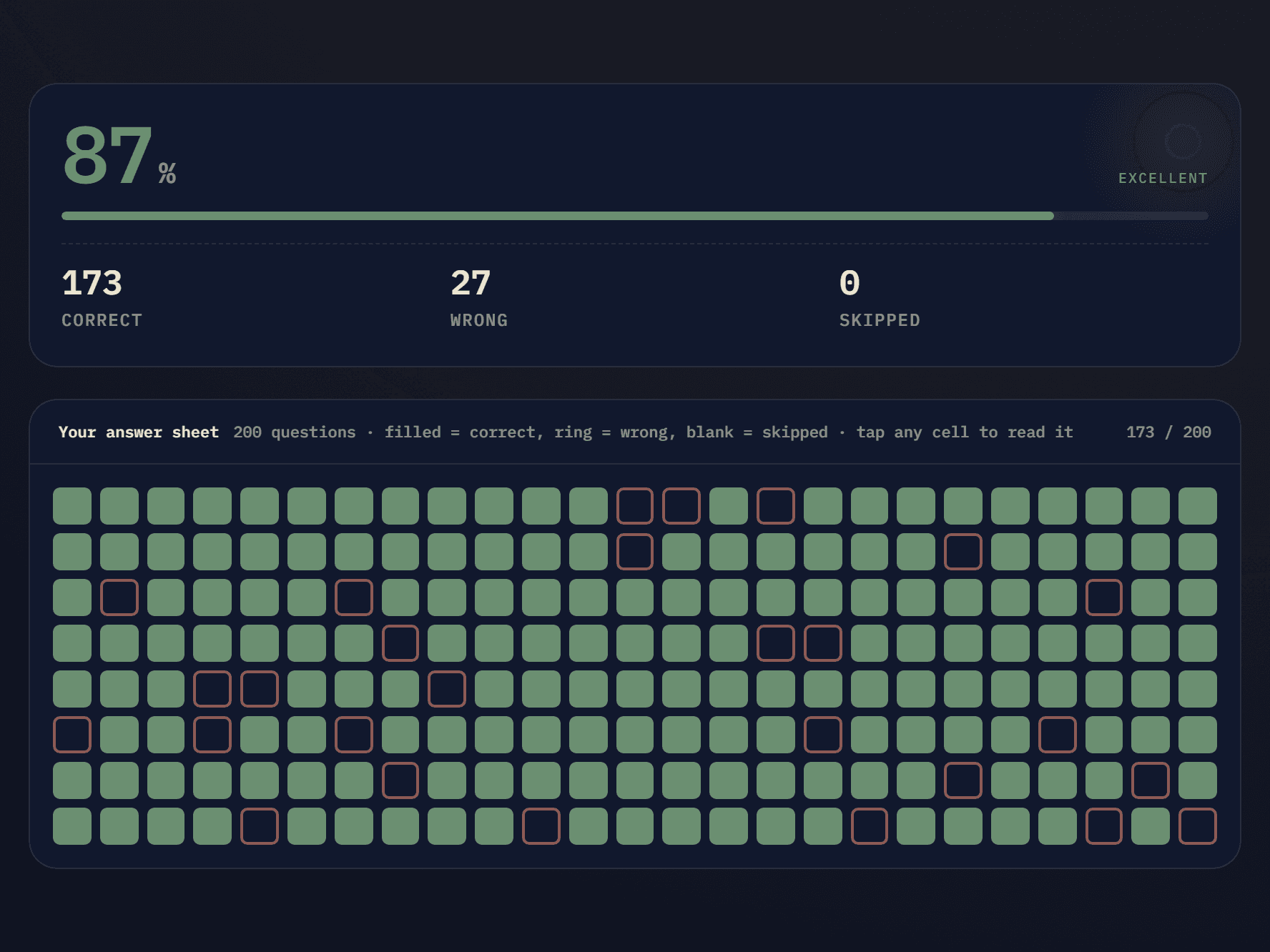Tap wrong-answer cell for question 52
Image resolution: width=1270 pixels, height=952 pixels.
click(119, 598)
